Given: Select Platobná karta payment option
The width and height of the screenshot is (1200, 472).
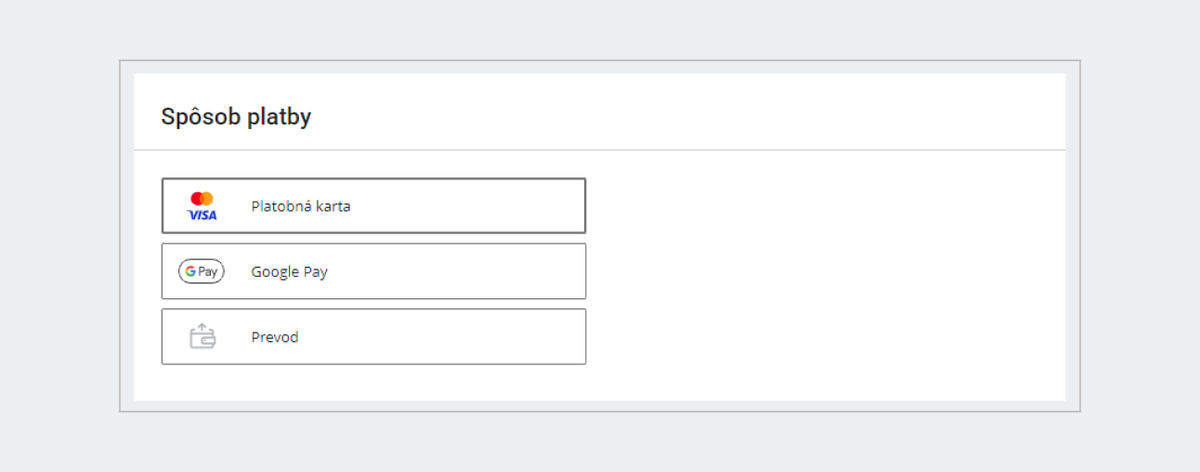Looking at the screenshot, I should (373, 206).
